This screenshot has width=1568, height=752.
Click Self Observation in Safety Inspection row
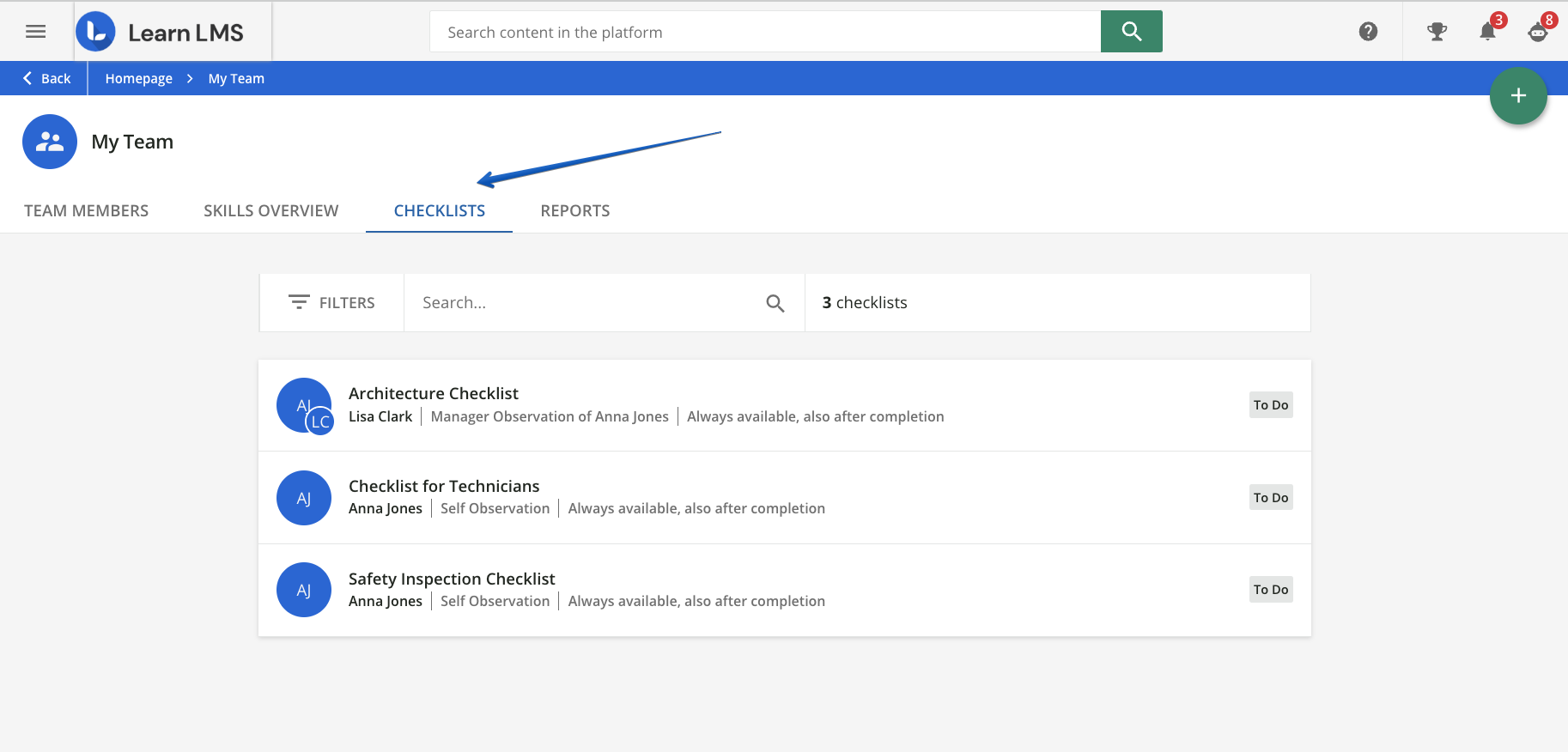click(x=495, y=601)
